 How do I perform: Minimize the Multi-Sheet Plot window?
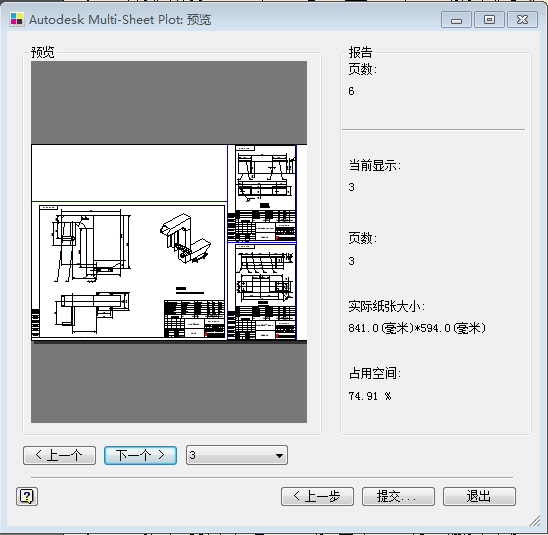[456, 20]
